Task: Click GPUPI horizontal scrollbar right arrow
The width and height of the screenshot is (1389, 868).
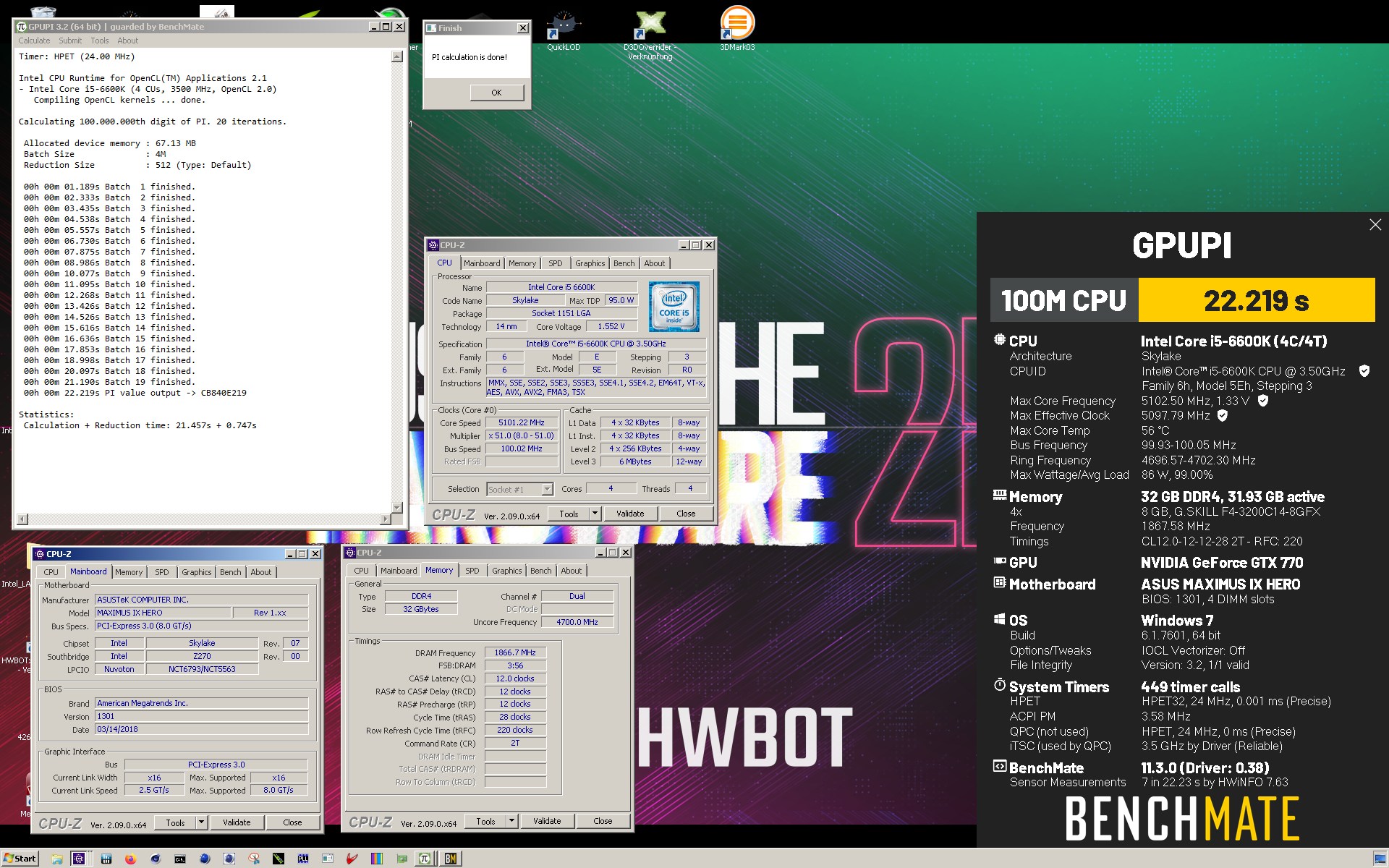Action: (385, 519)
